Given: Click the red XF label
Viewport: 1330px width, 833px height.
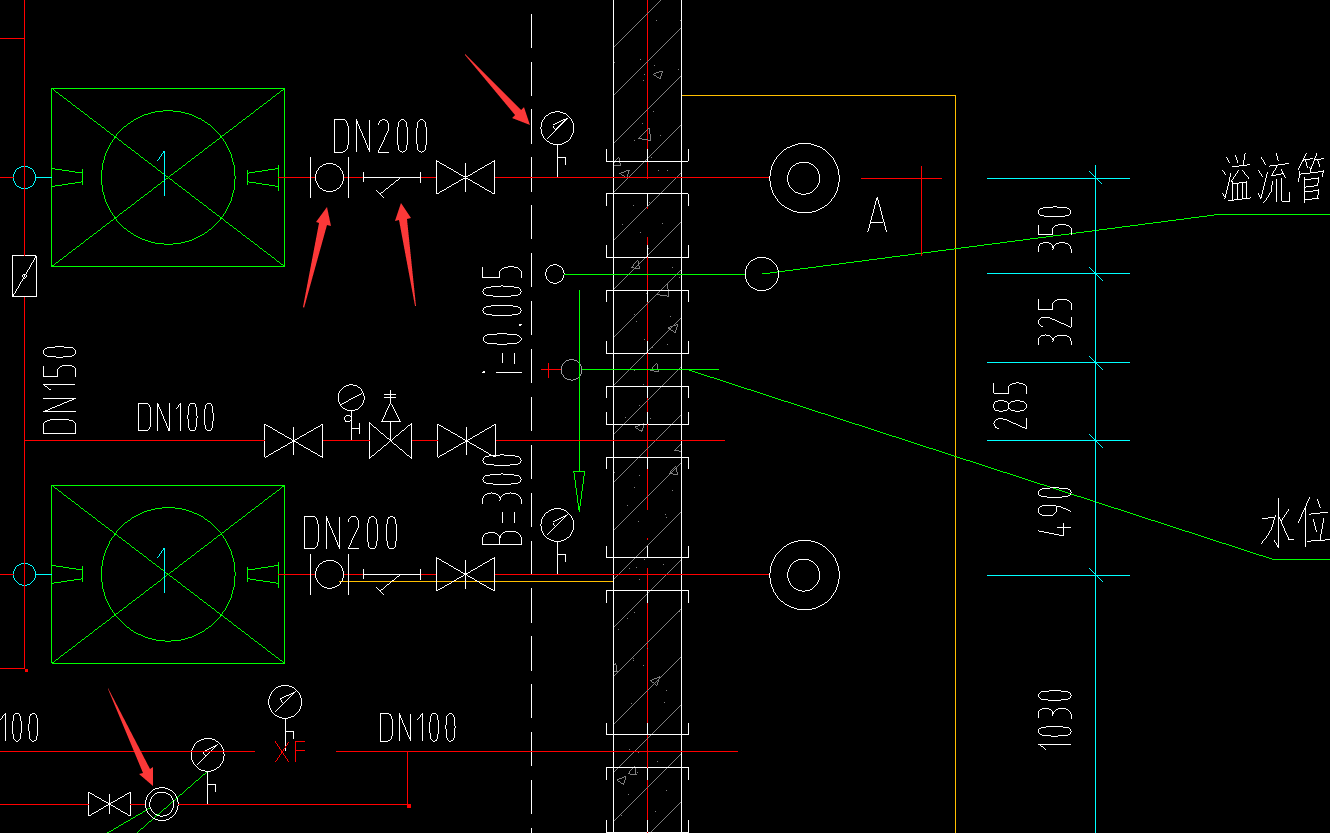Looking at the screenshot, I should (290, 750).
